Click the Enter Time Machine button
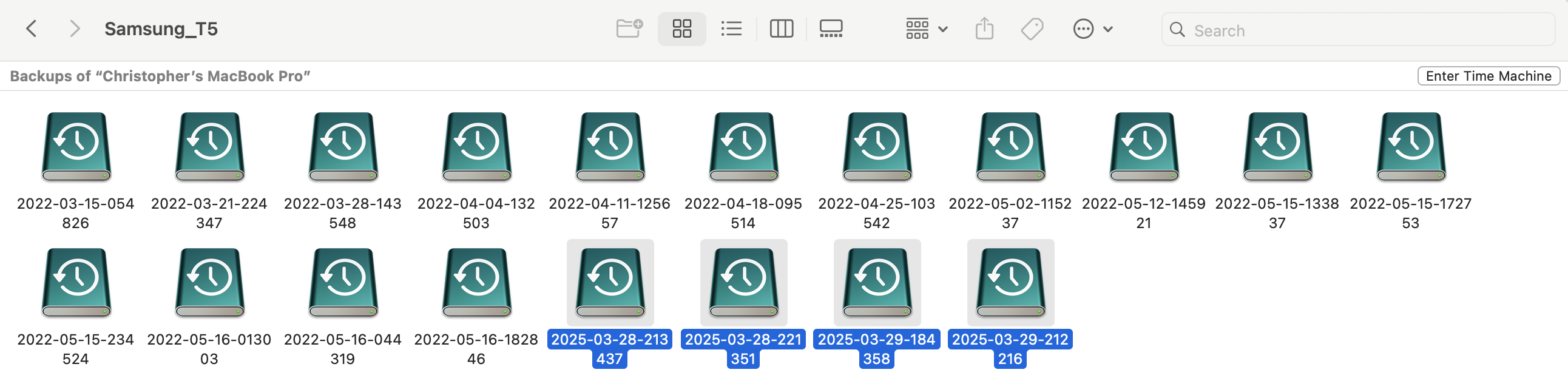1568x381 pixels. [x=1489, y=76]
